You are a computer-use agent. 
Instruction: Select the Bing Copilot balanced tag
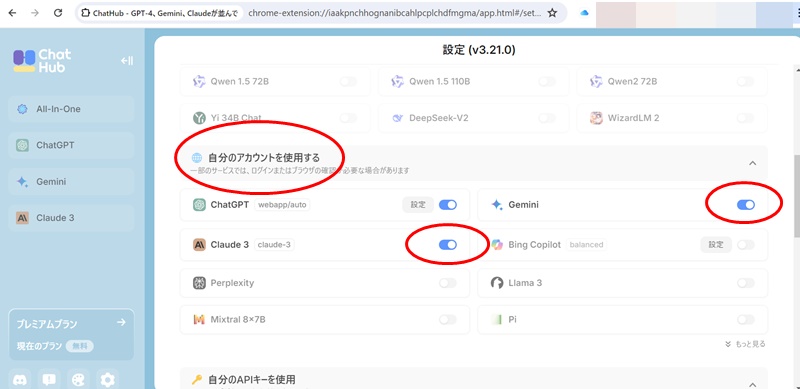pos(586,245)
